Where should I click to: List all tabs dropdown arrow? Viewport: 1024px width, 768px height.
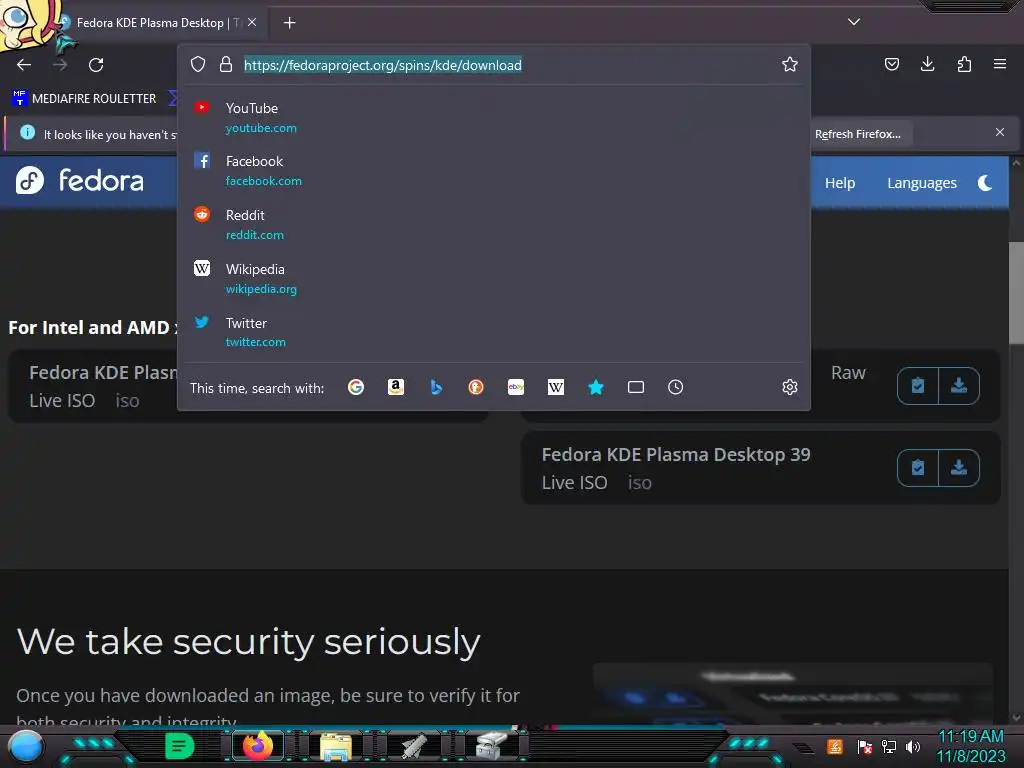tap(854, 22)
